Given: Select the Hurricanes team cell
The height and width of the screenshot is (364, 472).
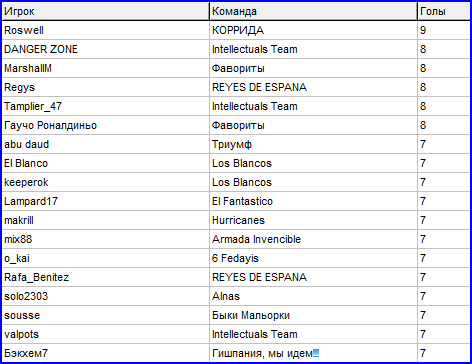Looking at the screenshot, I should [x=313, y=220].
